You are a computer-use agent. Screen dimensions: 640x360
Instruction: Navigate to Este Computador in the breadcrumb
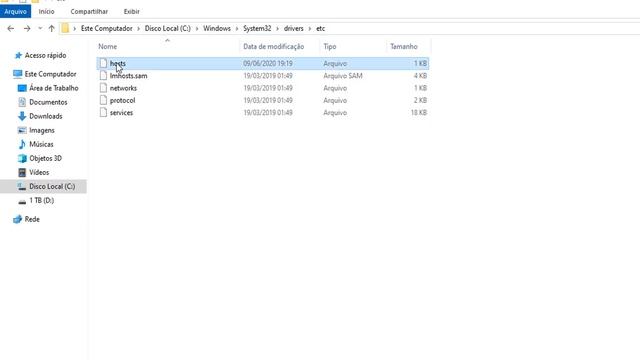(x=107, y=28)
